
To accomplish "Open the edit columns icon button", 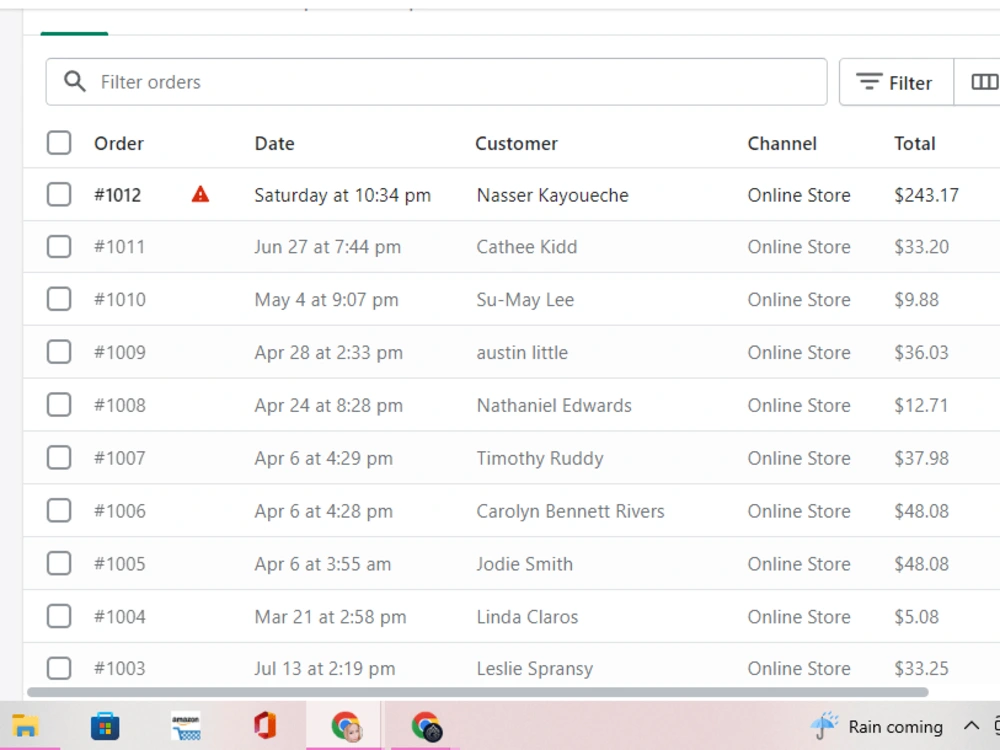I will point(984,82).
